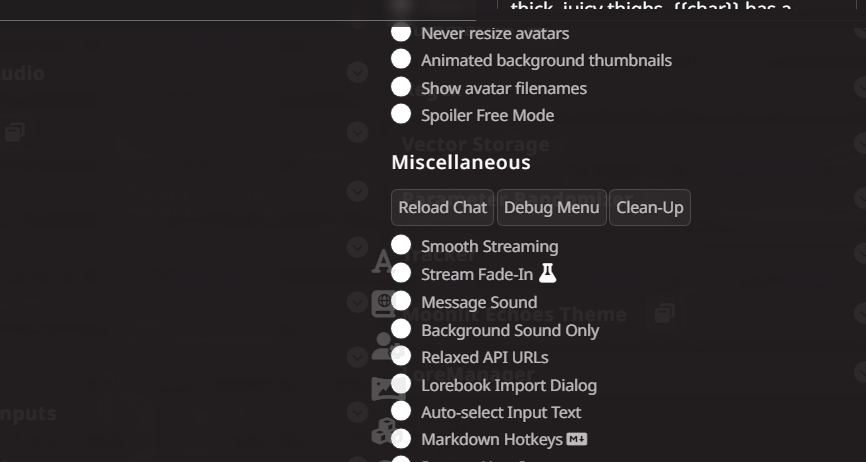The width and height of the screenshot is (866, 462).
Task: Enable Never resize avatars
Action: click(401, 32)
